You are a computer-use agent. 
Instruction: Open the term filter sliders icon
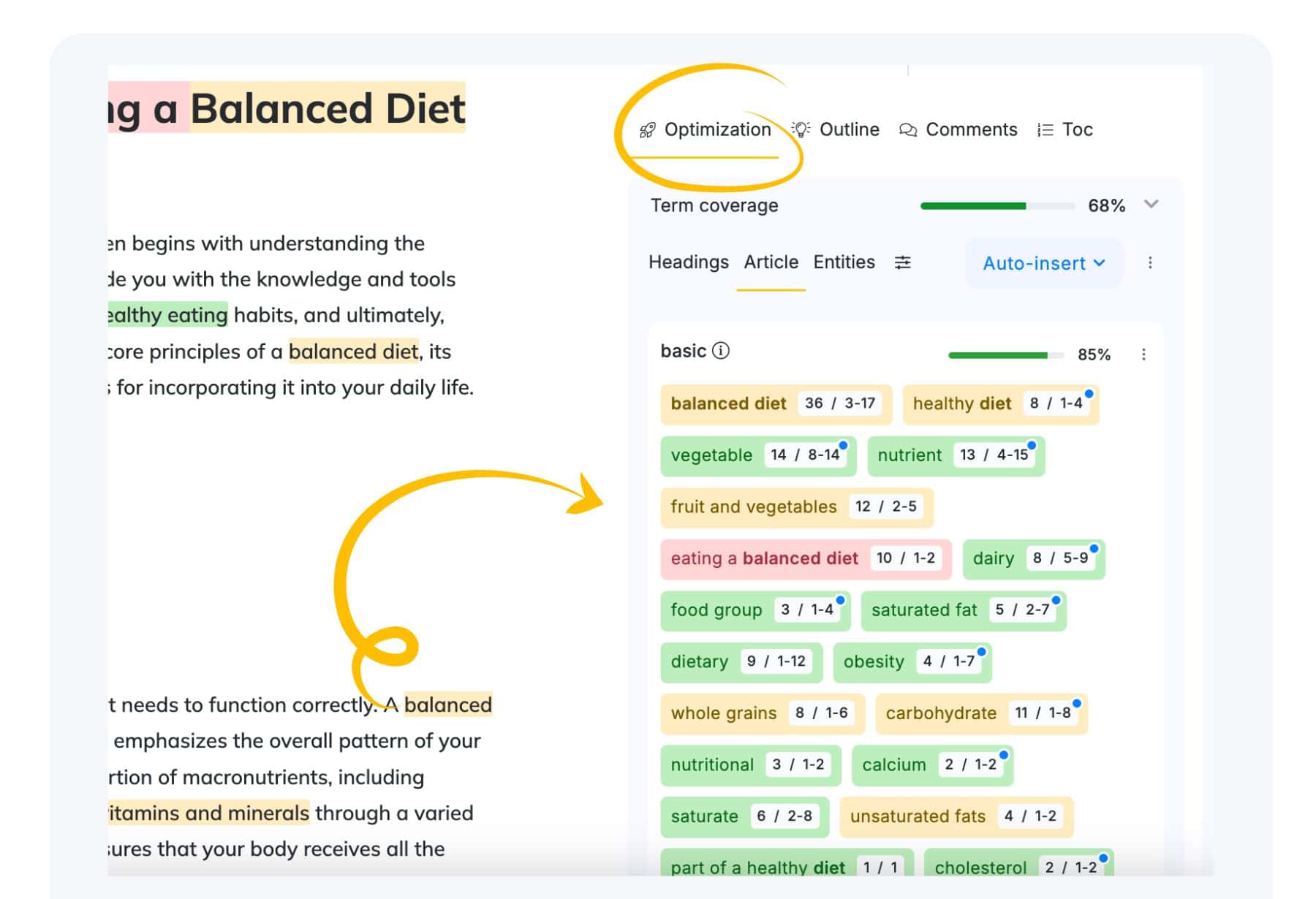pyautogui.click(x=903, y=262)
